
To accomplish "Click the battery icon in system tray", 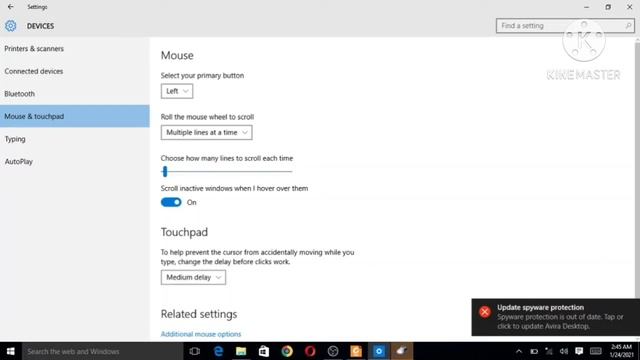I will tap(534, 351).
